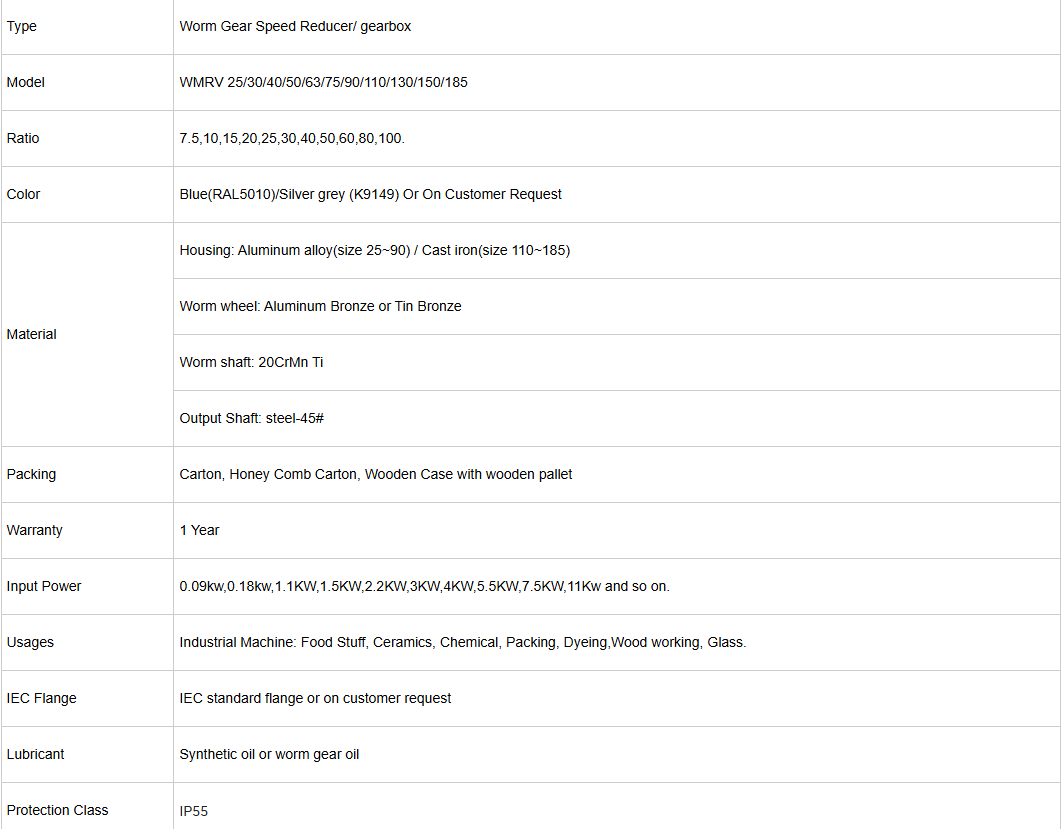Click the "Material" row label
This screenshot has width=1061, height=829.
click(32, 334)
